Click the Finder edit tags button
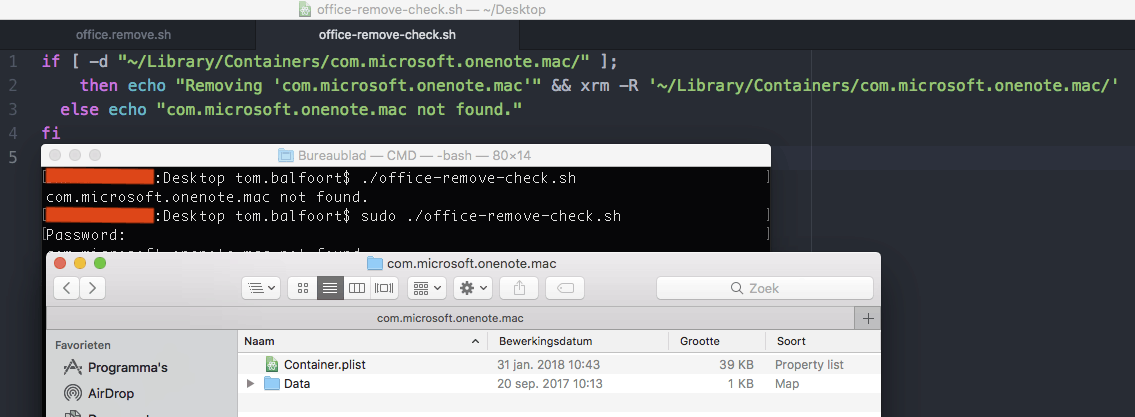The image size is (1135, 417). [565, 287]
